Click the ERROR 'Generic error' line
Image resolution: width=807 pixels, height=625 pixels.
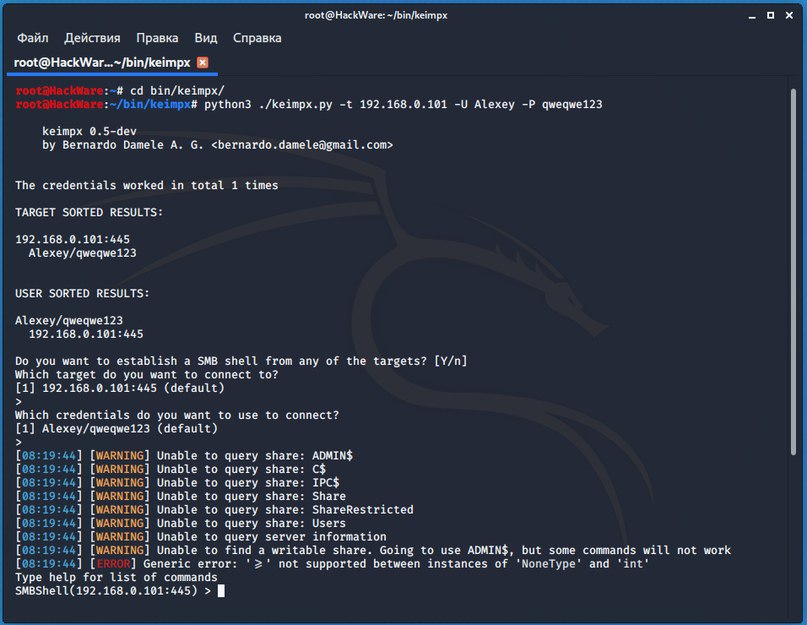point(332,564)
